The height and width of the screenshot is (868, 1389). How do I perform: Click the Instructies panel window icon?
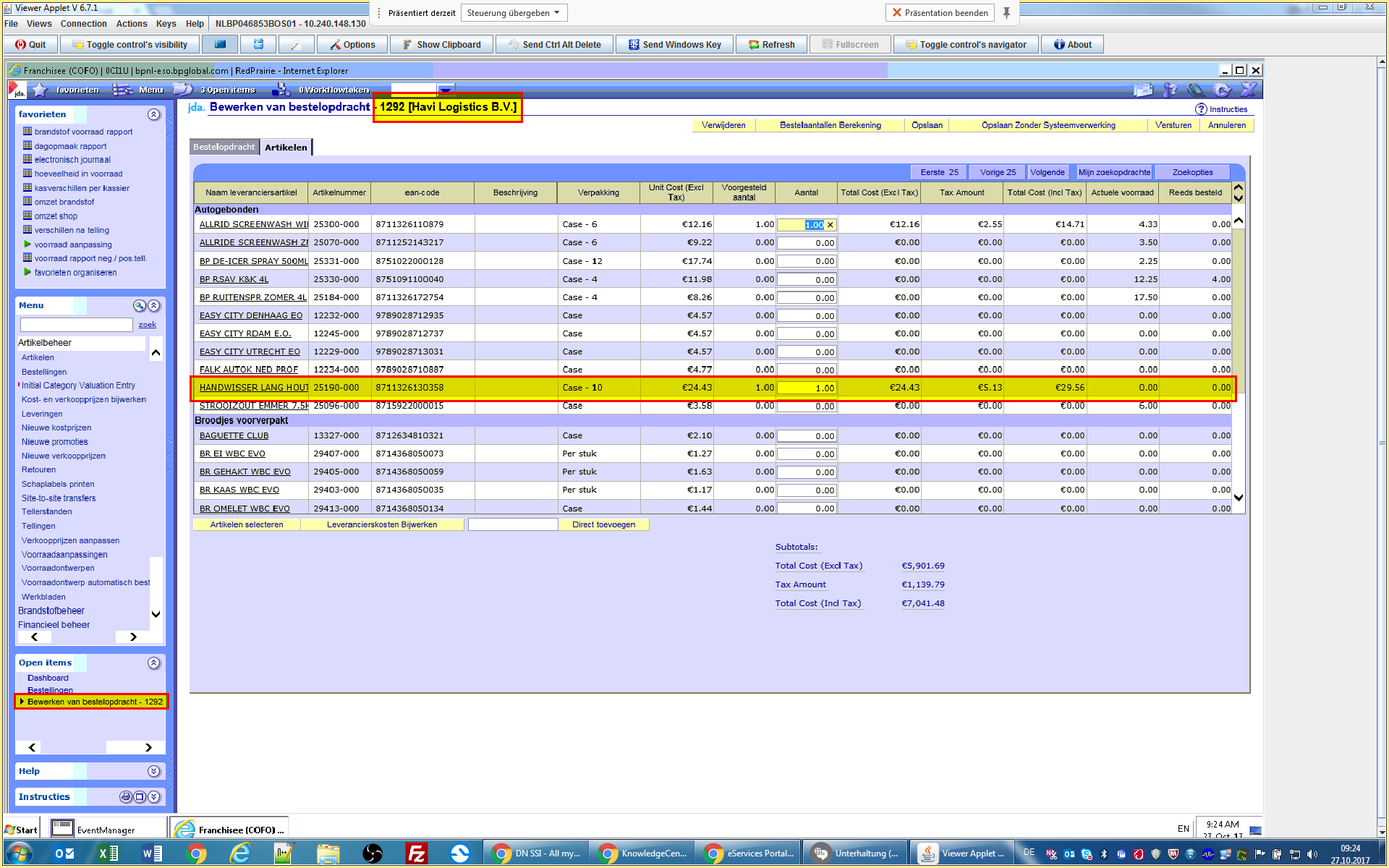(x=140, y=796)
